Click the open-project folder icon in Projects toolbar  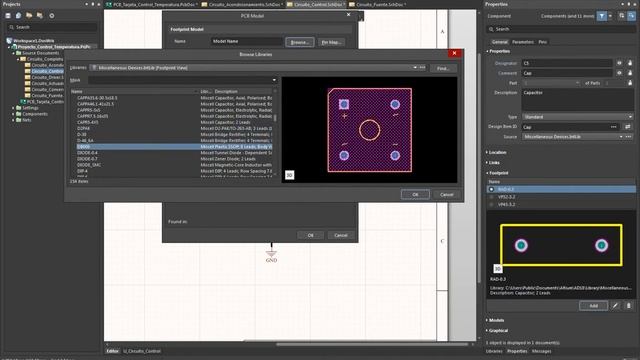pyautogui.click(x=29, y=16)
